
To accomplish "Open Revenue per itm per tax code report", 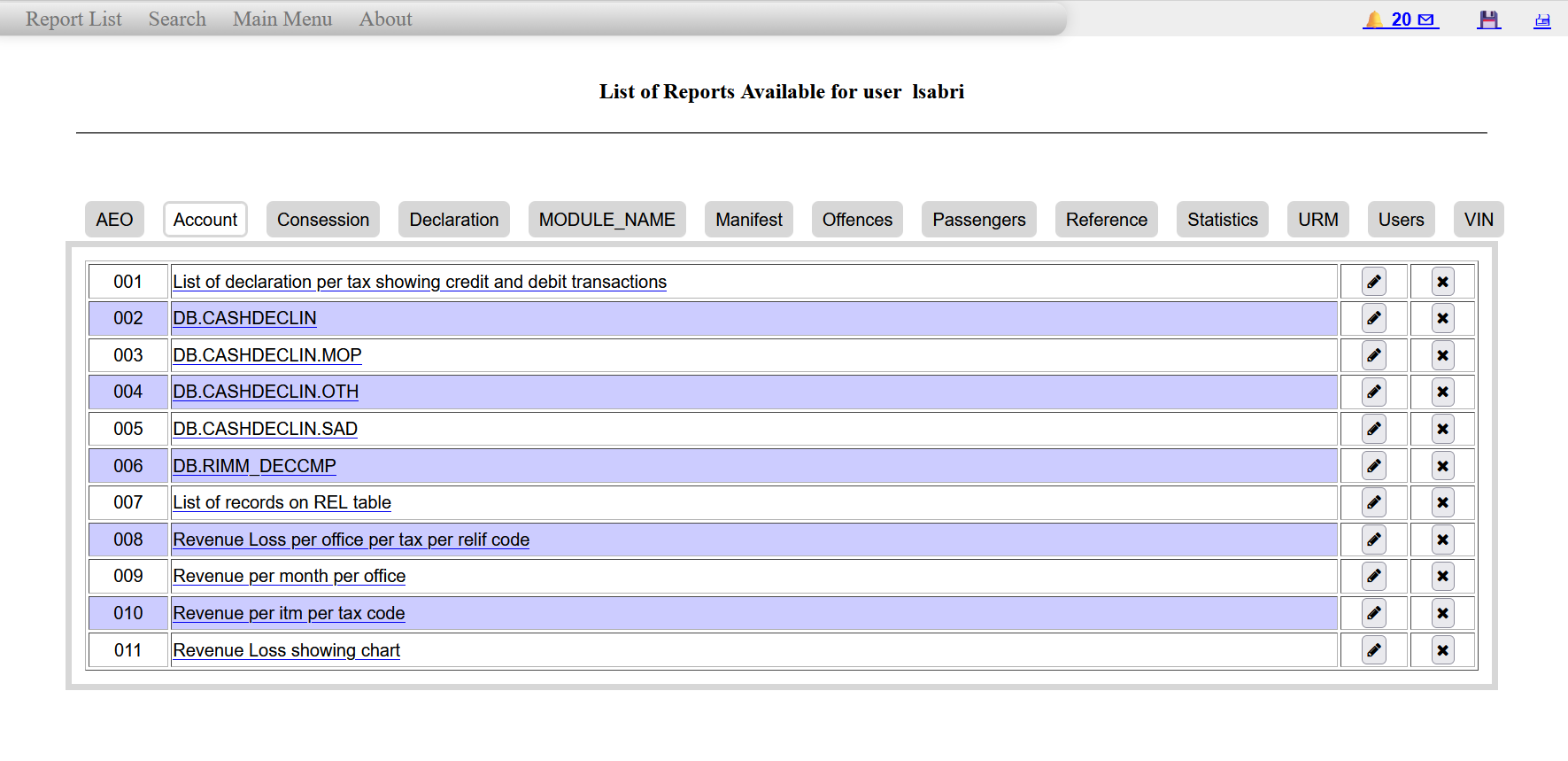I will tap(289, 613).
